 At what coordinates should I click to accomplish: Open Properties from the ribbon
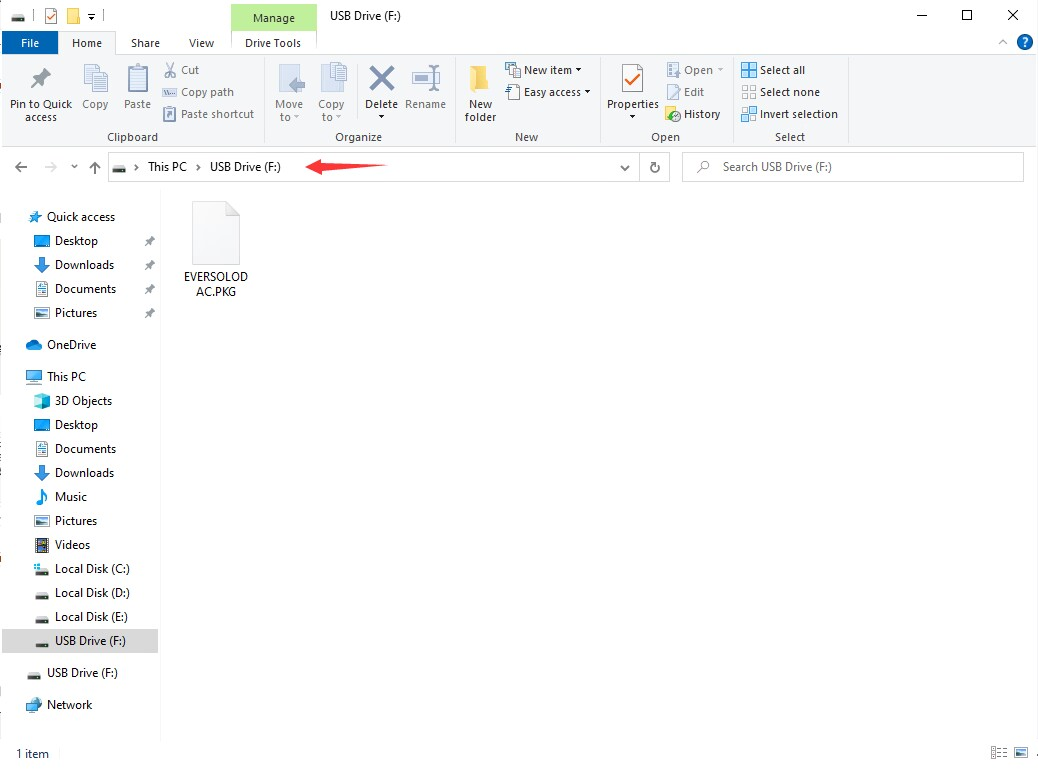click(x=632, y=79)
